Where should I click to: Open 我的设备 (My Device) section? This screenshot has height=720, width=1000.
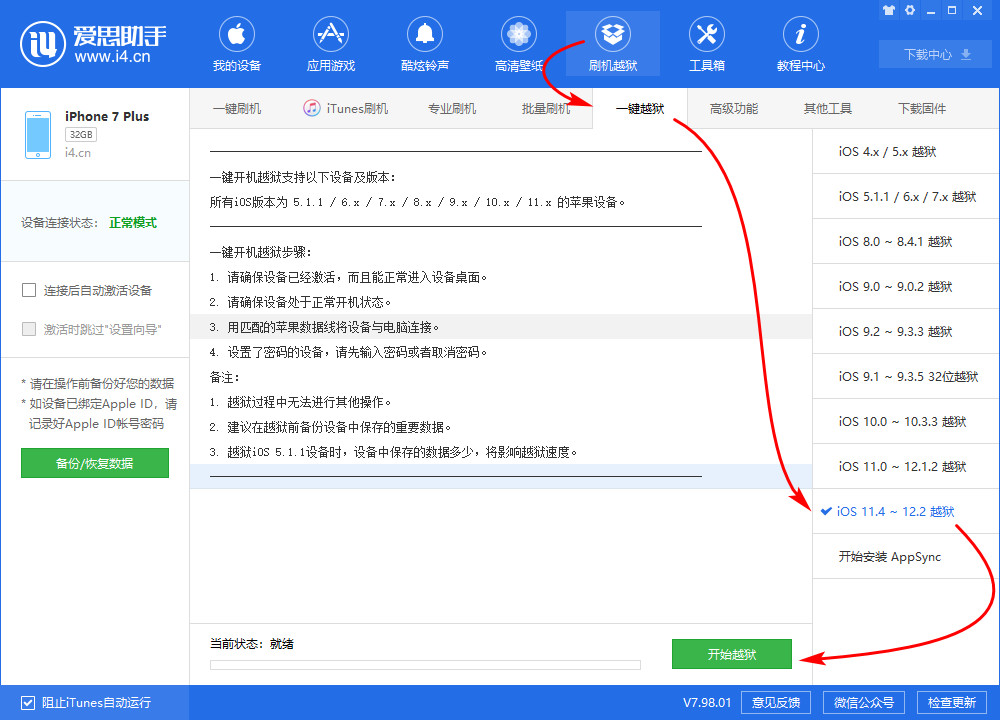[237, 45]
